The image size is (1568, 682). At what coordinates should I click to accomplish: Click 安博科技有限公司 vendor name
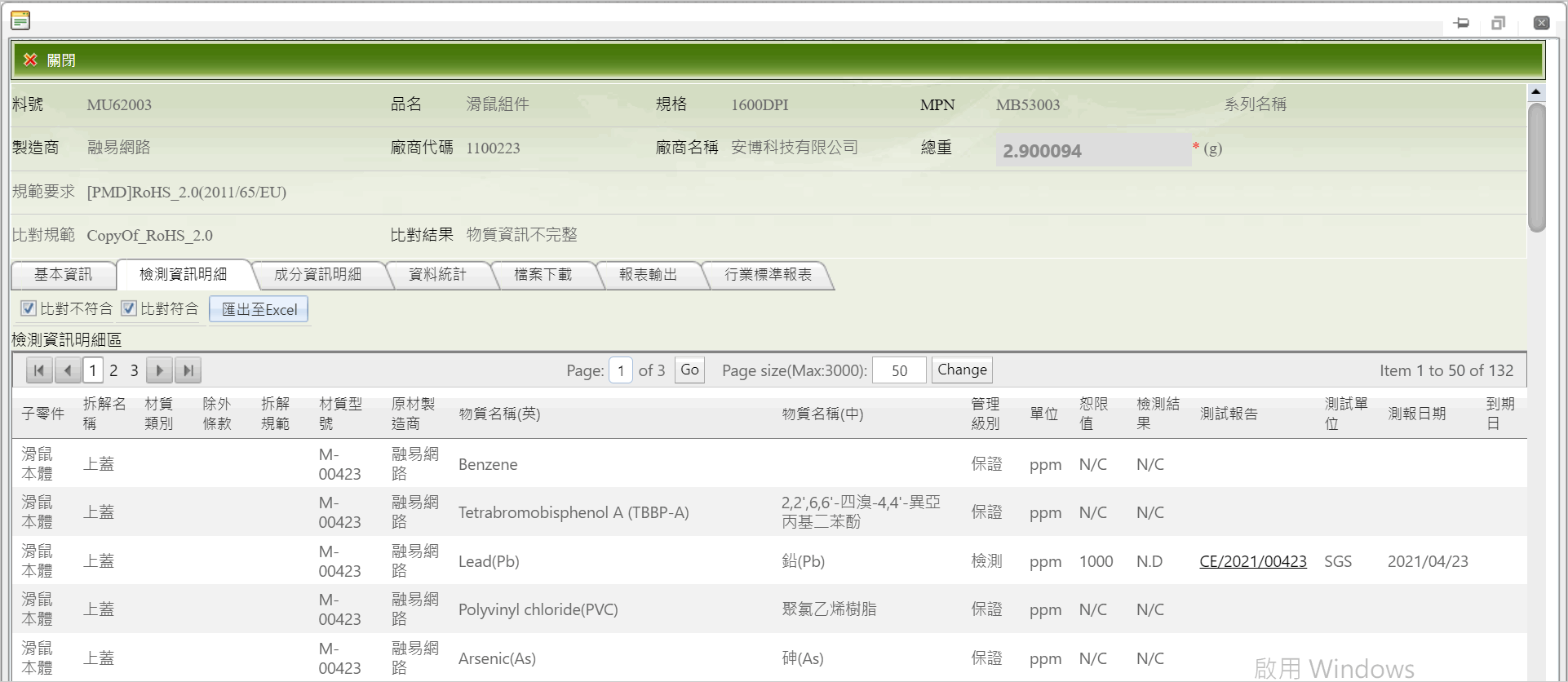795,148
